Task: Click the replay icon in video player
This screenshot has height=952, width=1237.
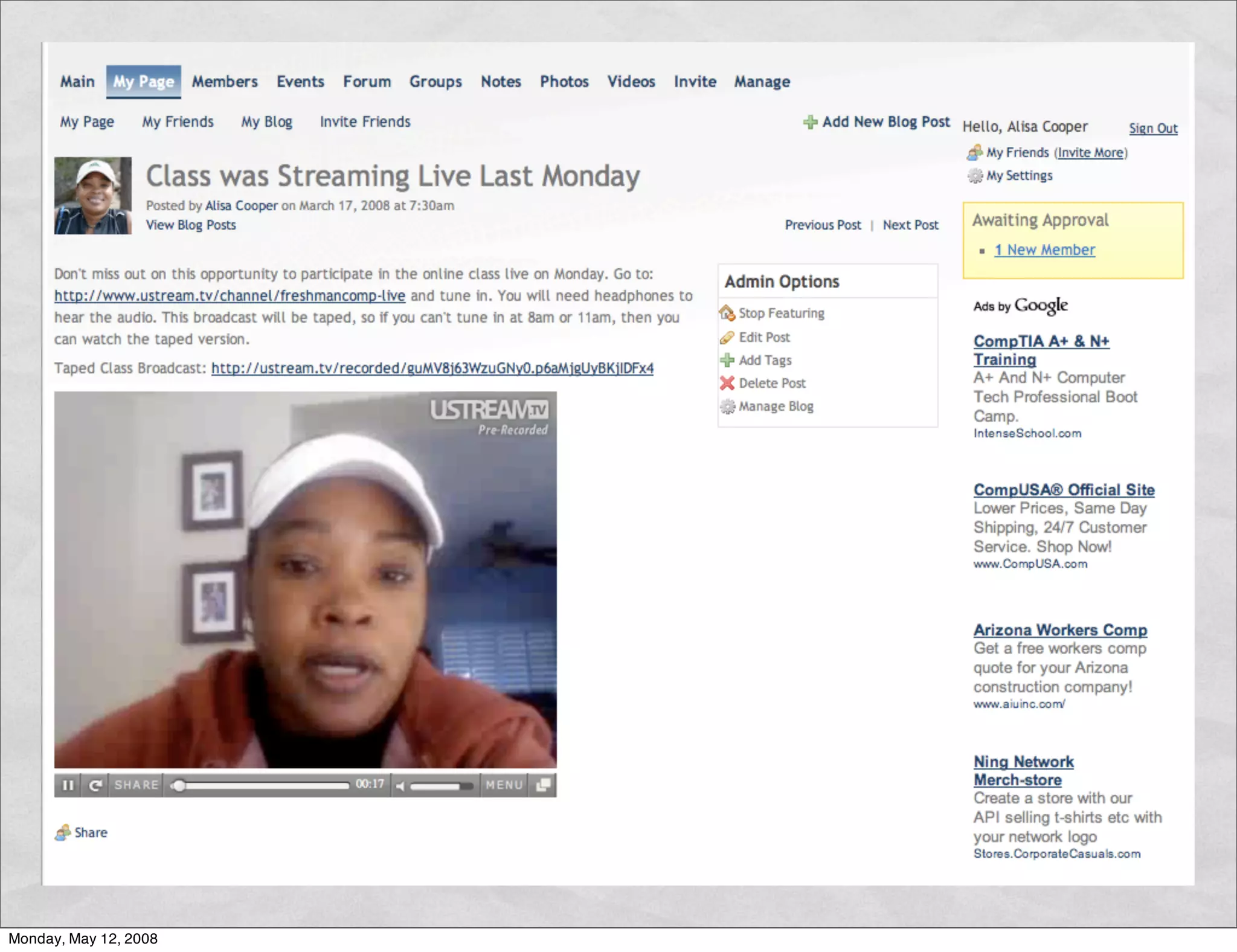Action: coord(95,785)
